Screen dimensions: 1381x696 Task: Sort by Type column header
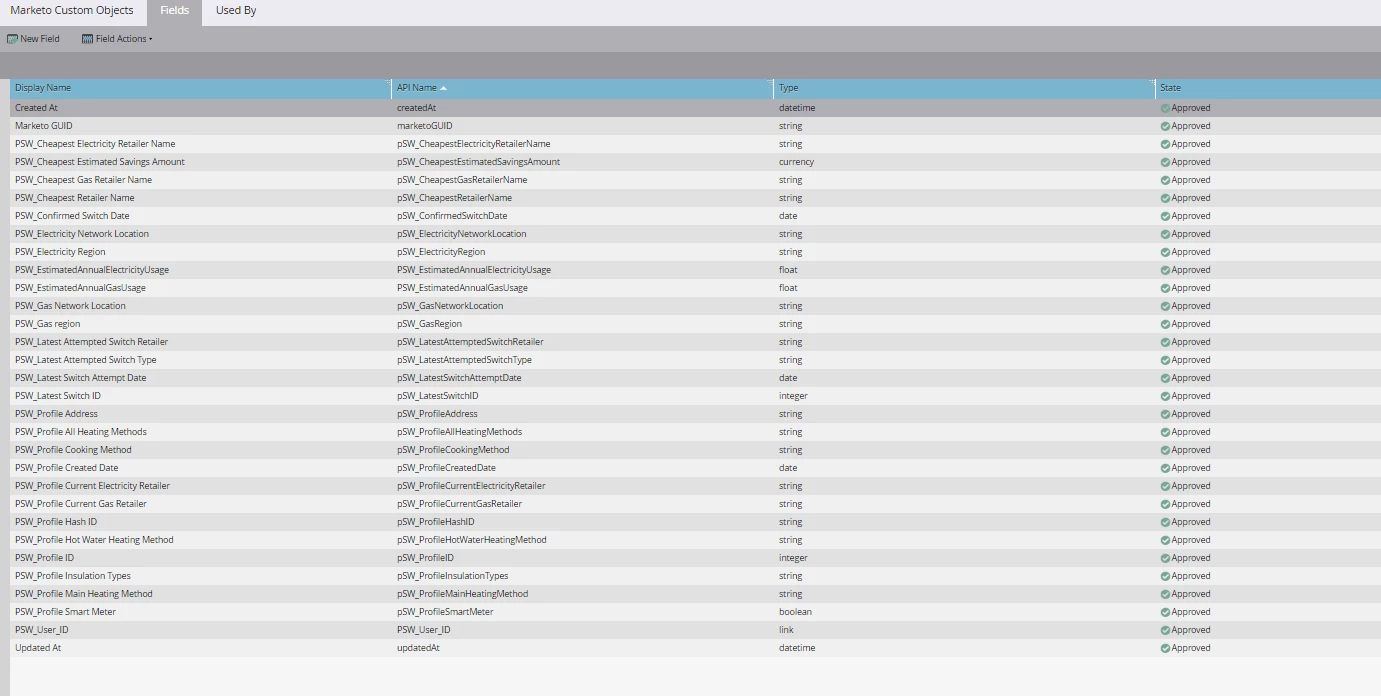click(x=965, y=88)
